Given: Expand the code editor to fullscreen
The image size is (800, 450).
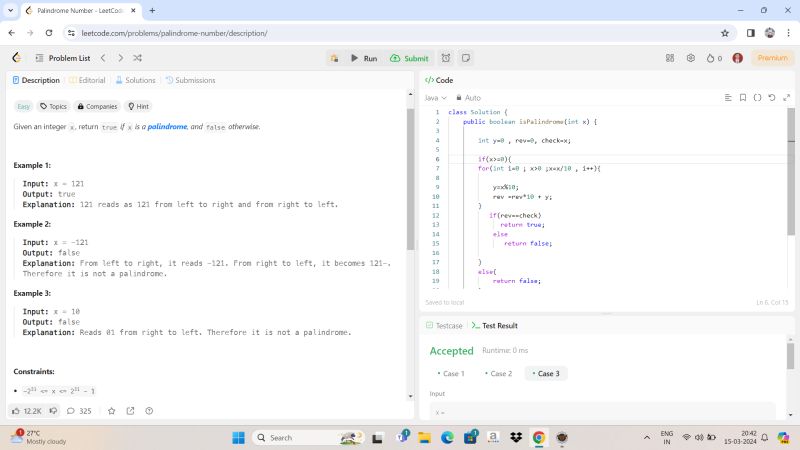Looking at the screenshot, I should click(x=785, y=98).
